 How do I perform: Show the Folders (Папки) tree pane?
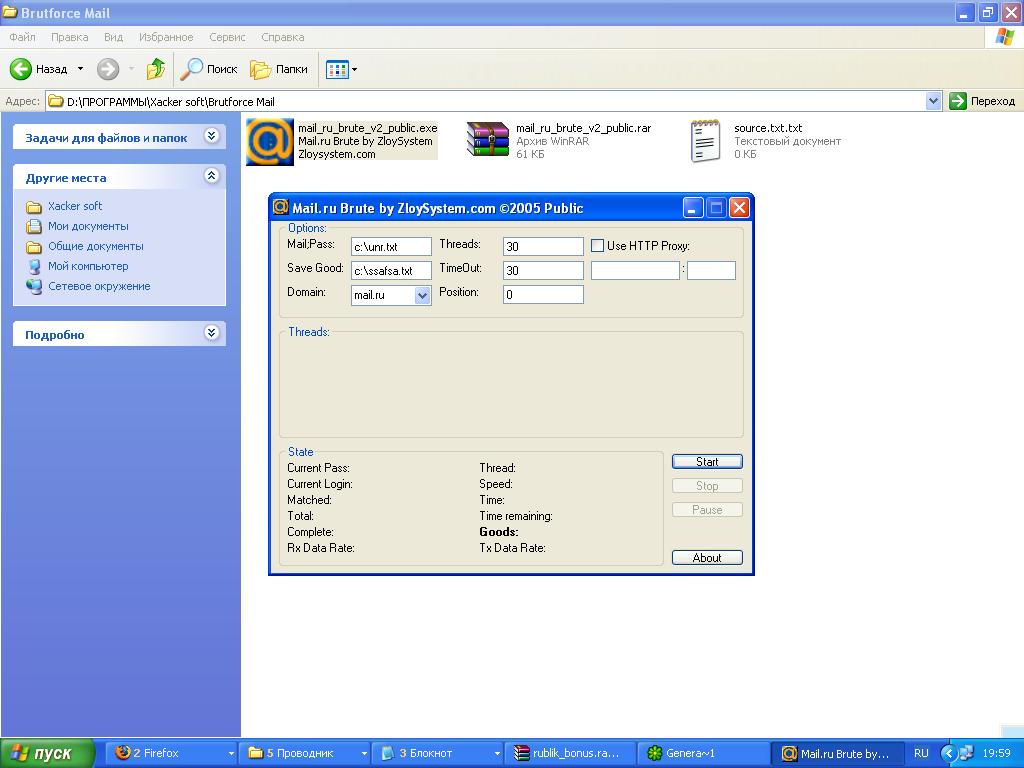[x=279, y=69]
